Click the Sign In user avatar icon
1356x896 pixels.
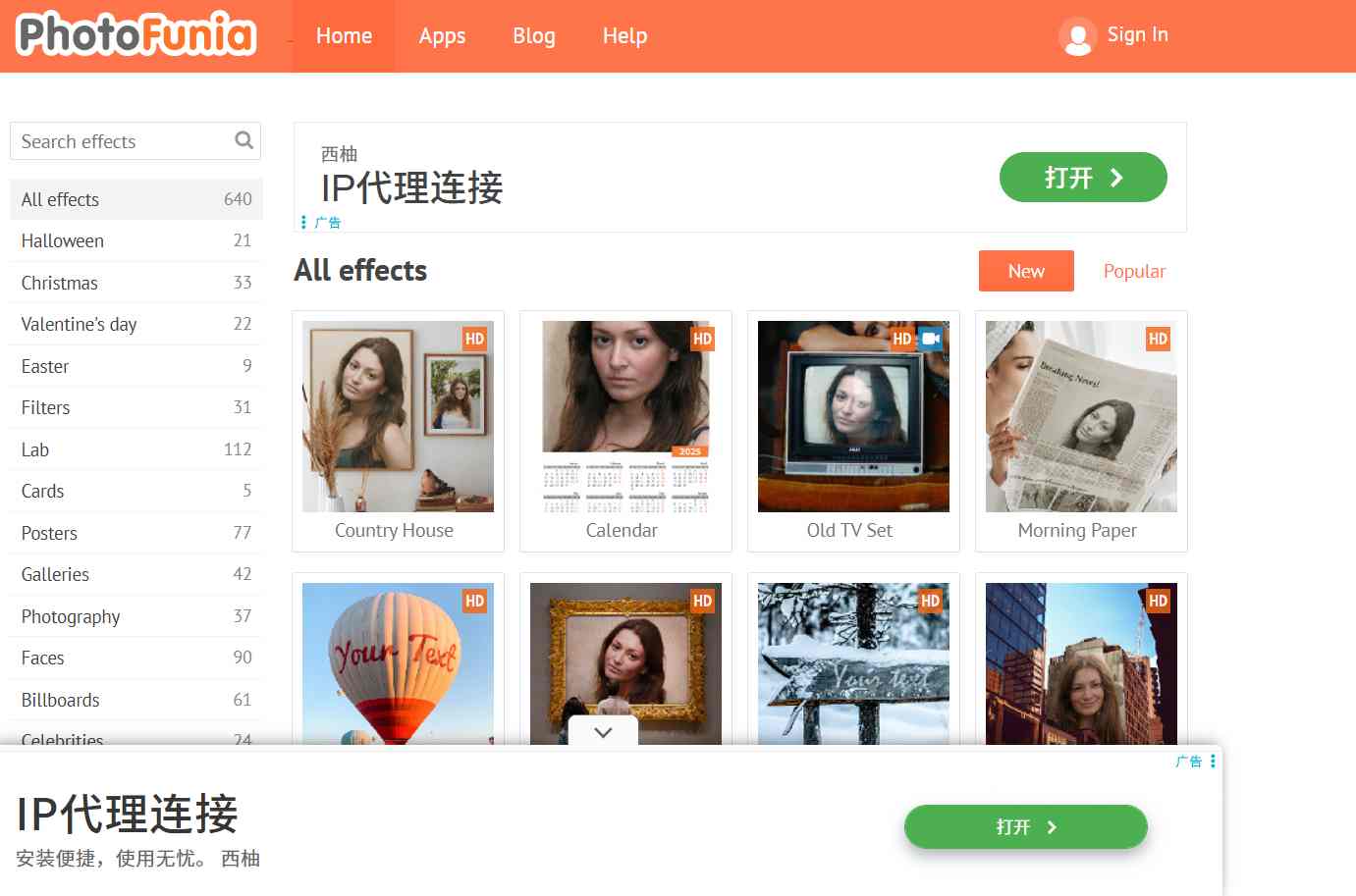point(1077,36)
